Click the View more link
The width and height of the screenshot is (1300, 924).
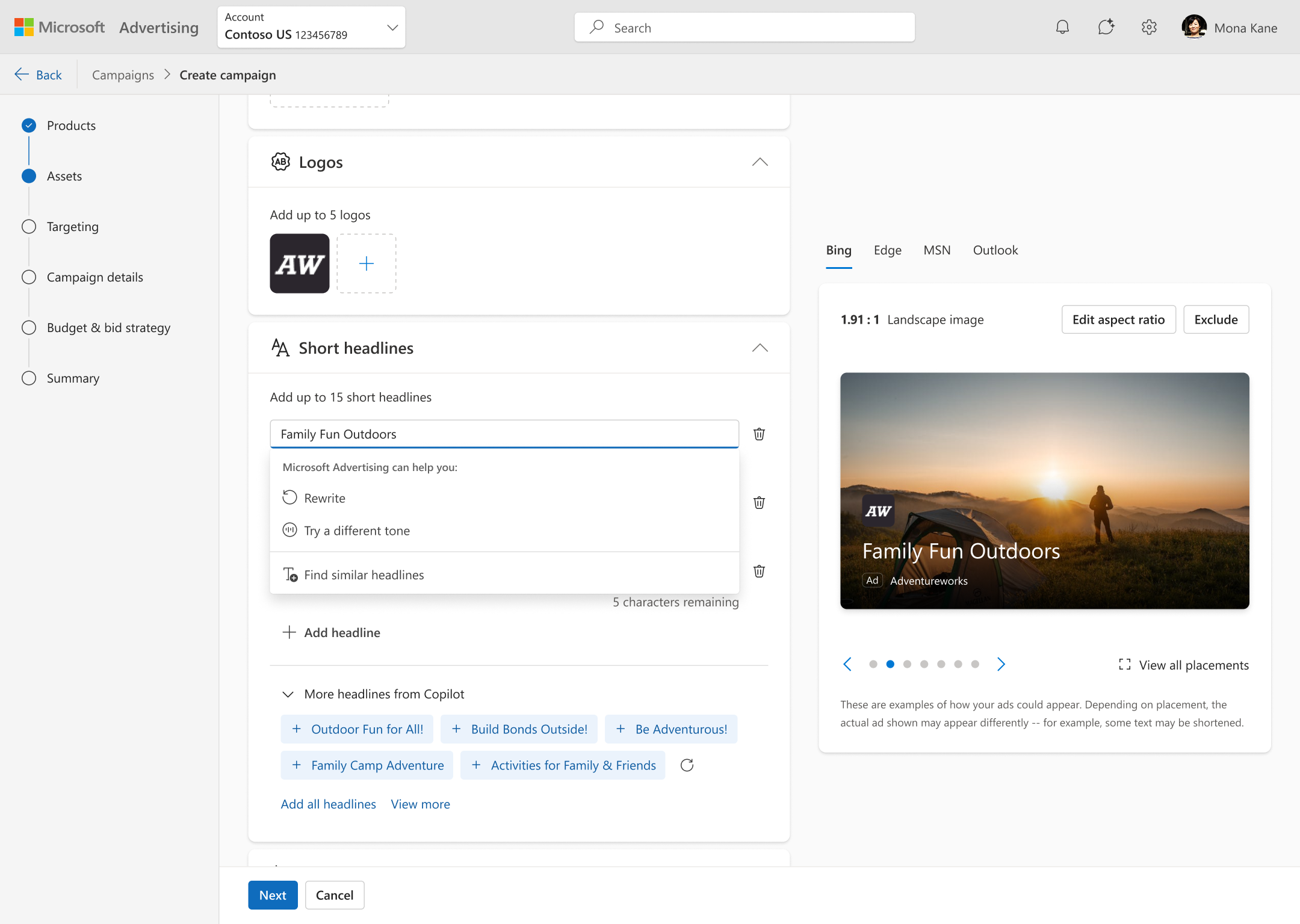420,804
